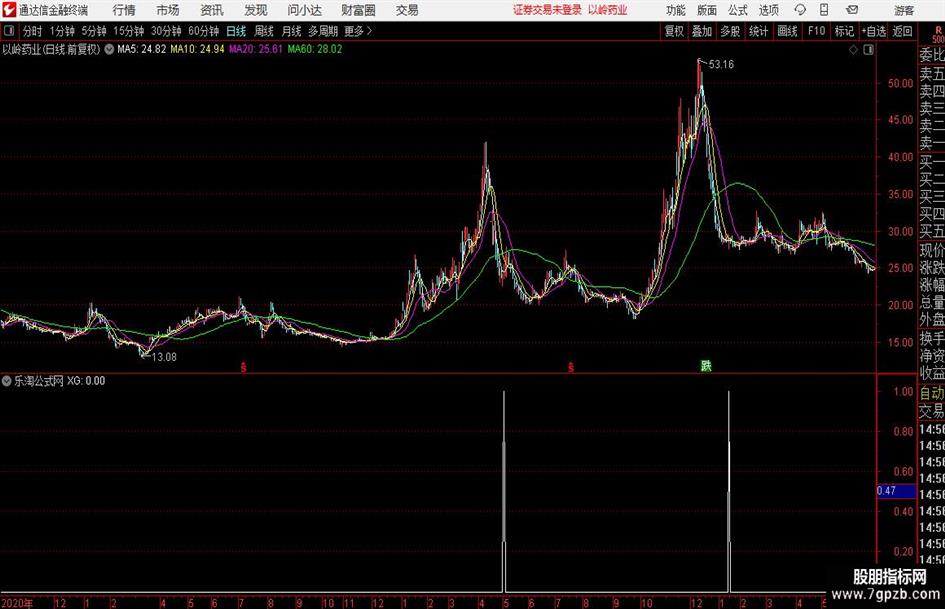Open the main chart indicator dropdown arrow
This screenshot has height=609, width=945.
(x=109, y=49)
